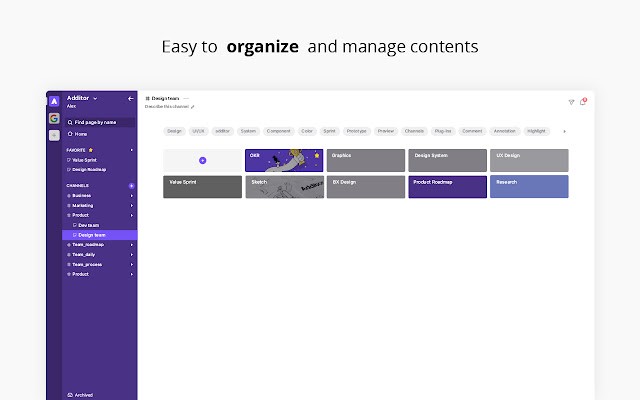Open the filter icon at top right
The image size is (640, 400).
tap(571, 102)
